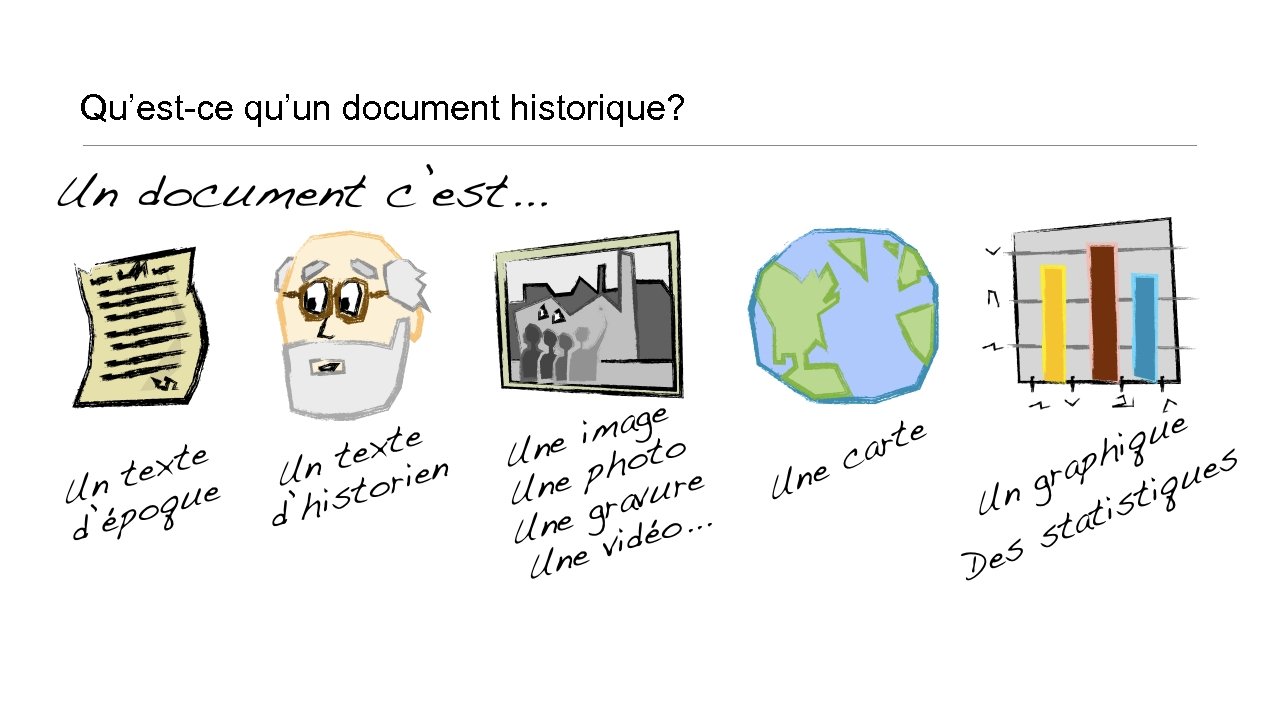Select the slide title 'Qu'est-ce qu'un document historique?'
The height and width of the screenshot is (720, 1280).
(382, 109)
